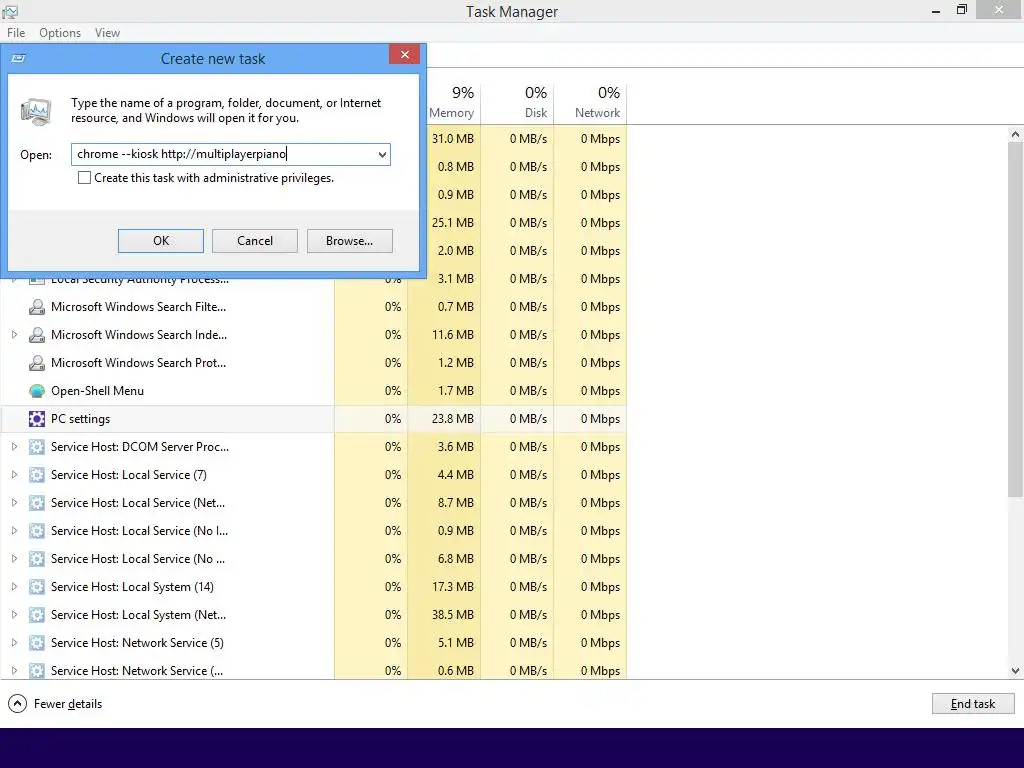Expand Service Host: Network Service (5)
Image resolution: width=1024 pixels, height=768 pixels.
point(14,643)
